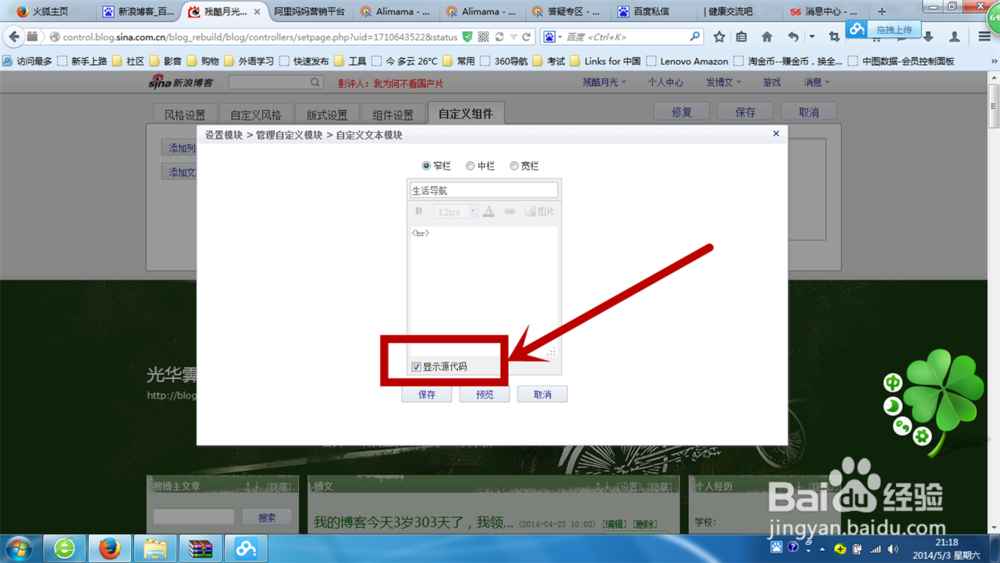Open a new browser tab

882,11
